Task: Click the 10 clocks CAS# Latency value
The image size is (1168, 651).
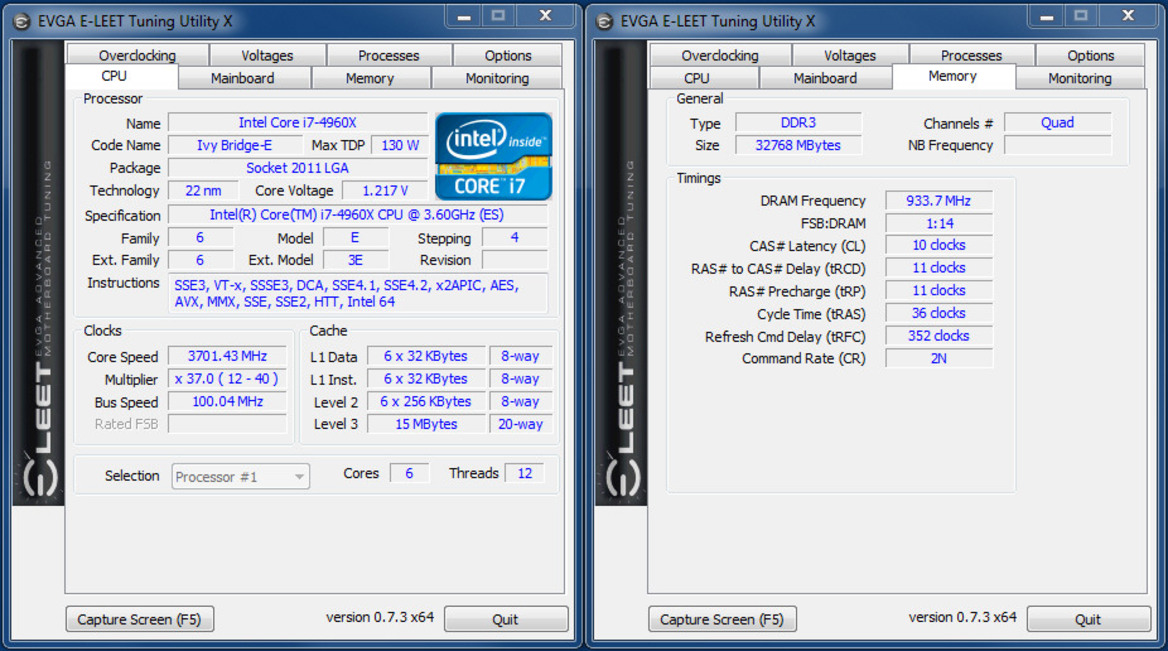Action: click(x=939, y=245)
